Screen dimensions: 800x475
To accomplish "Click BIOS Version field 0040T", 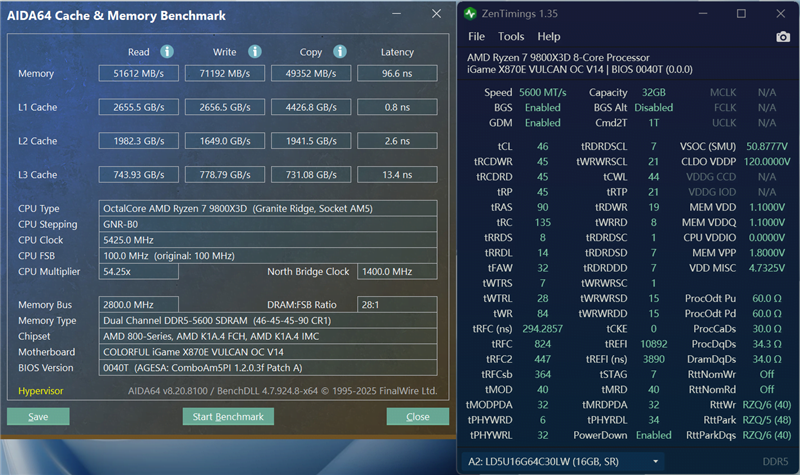I will coord(268,368).
